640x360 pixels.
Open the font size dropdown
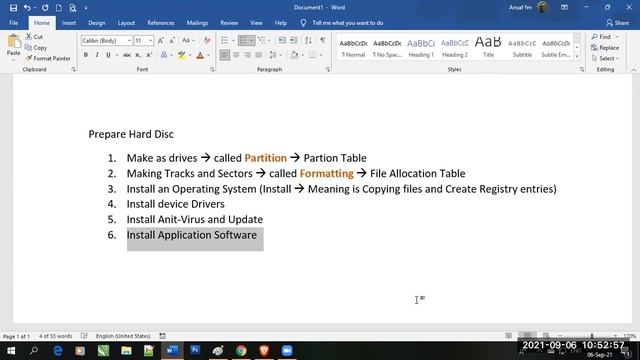(x=151, y=40)
